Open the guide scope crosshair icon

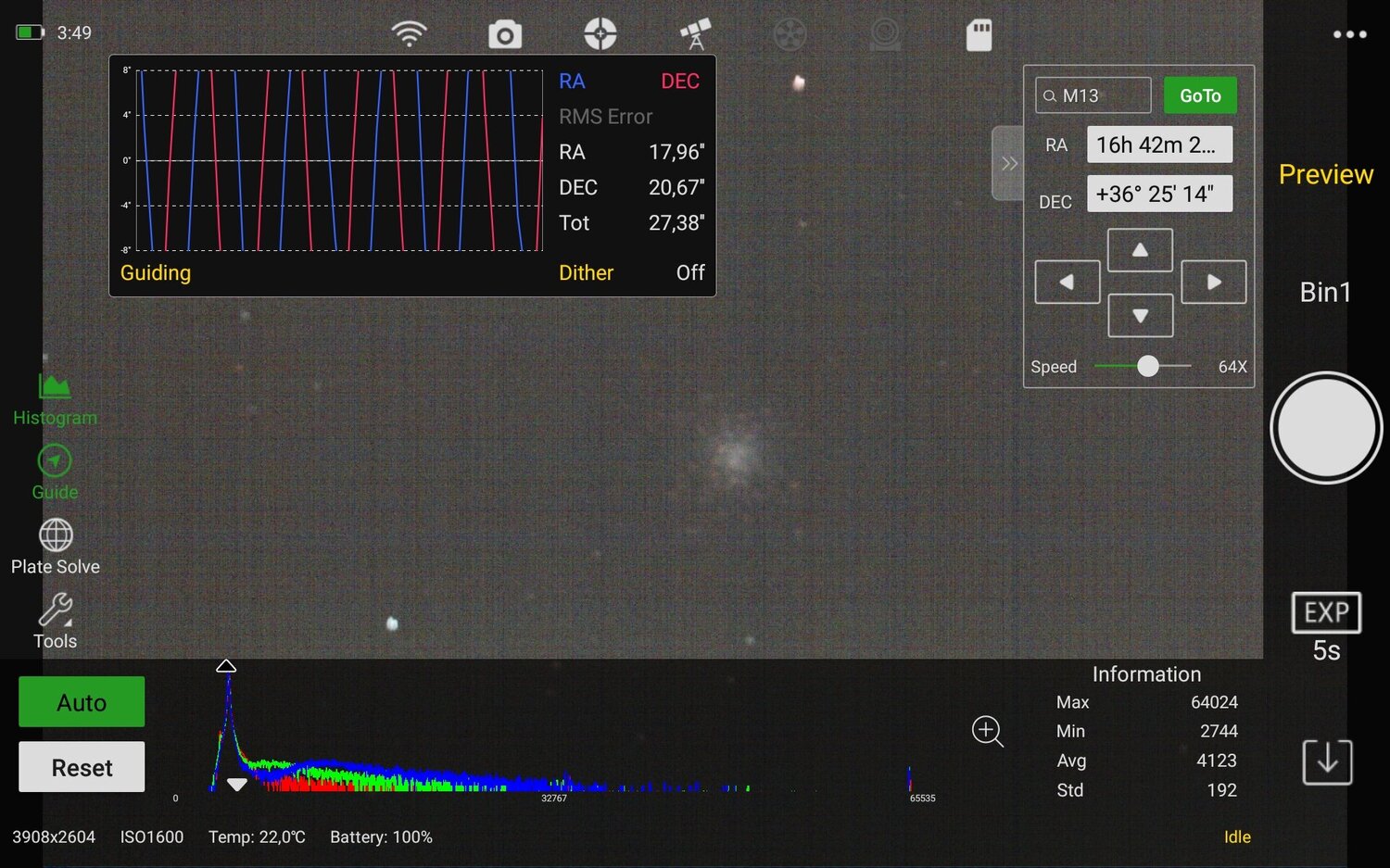(x=600, y=32)
